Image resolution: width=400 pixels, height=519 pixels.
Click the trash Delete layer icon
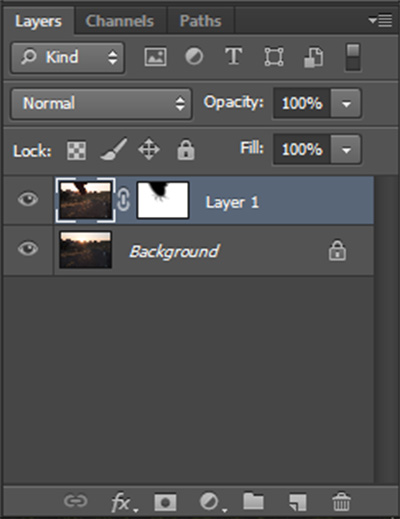341,501
